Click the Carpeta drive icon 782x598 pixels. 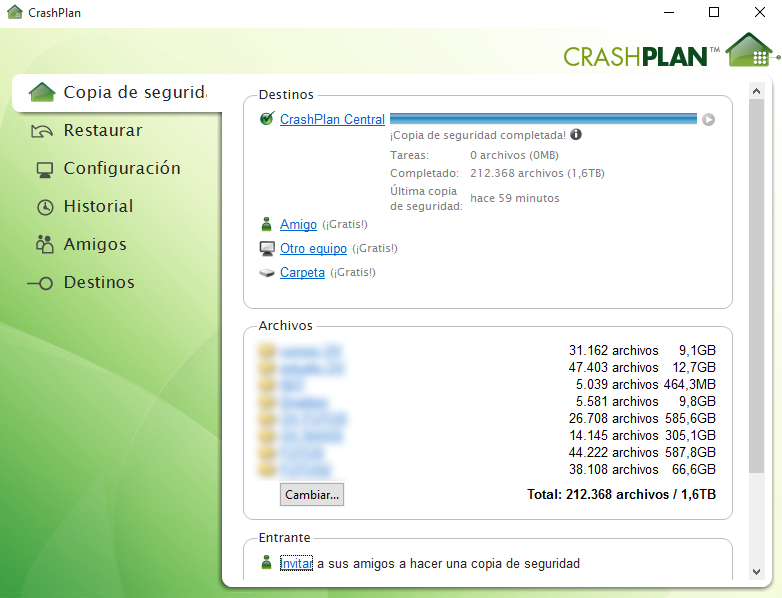pyautogui.click(x=267, y=273)
